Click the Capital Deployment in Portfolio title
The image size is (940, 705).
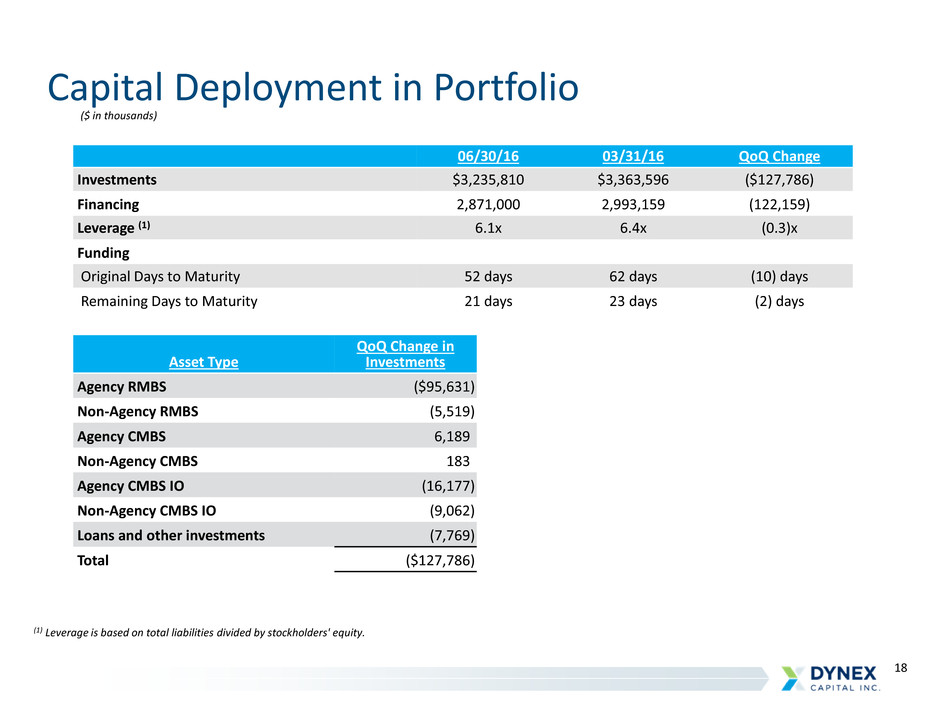tap(313, 88)
